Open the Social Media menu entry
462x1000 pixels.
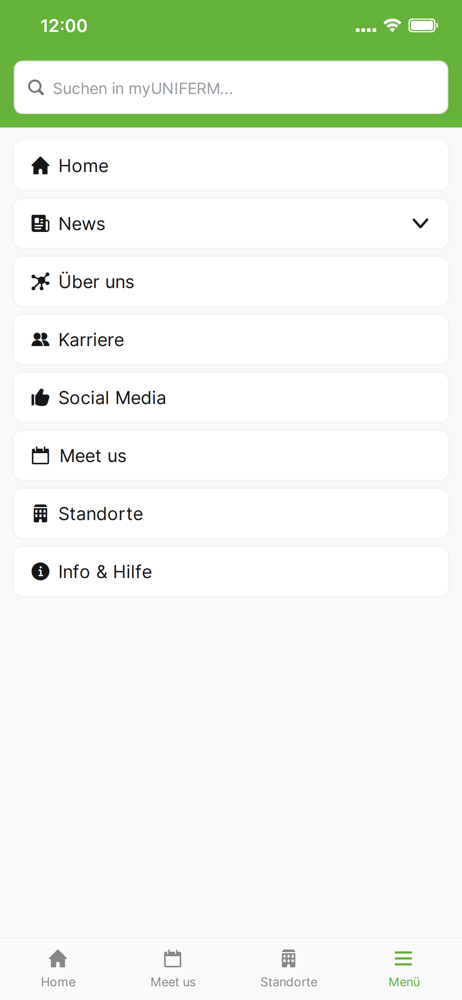click(x=231, y=398)
